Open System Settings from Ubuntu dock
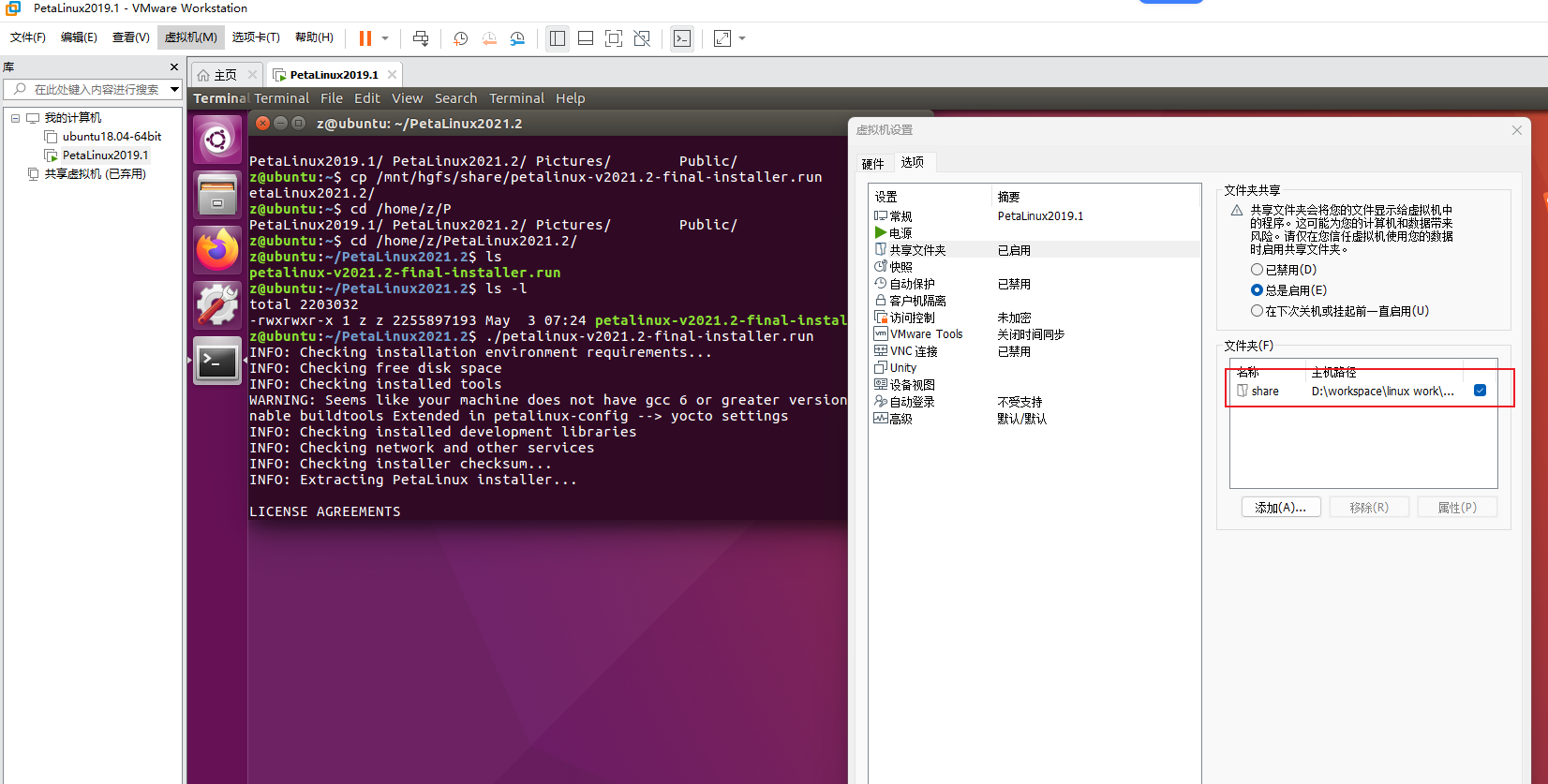 pyautogui.click(x=217, y=305)
